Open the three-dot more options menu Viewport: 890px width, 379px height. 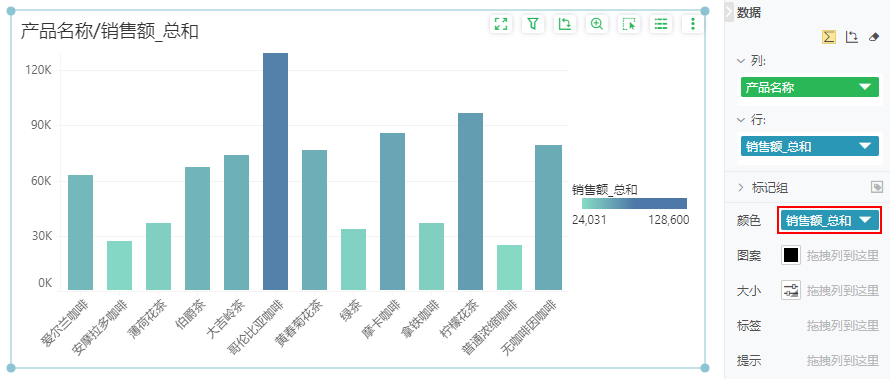coord(692,24)
